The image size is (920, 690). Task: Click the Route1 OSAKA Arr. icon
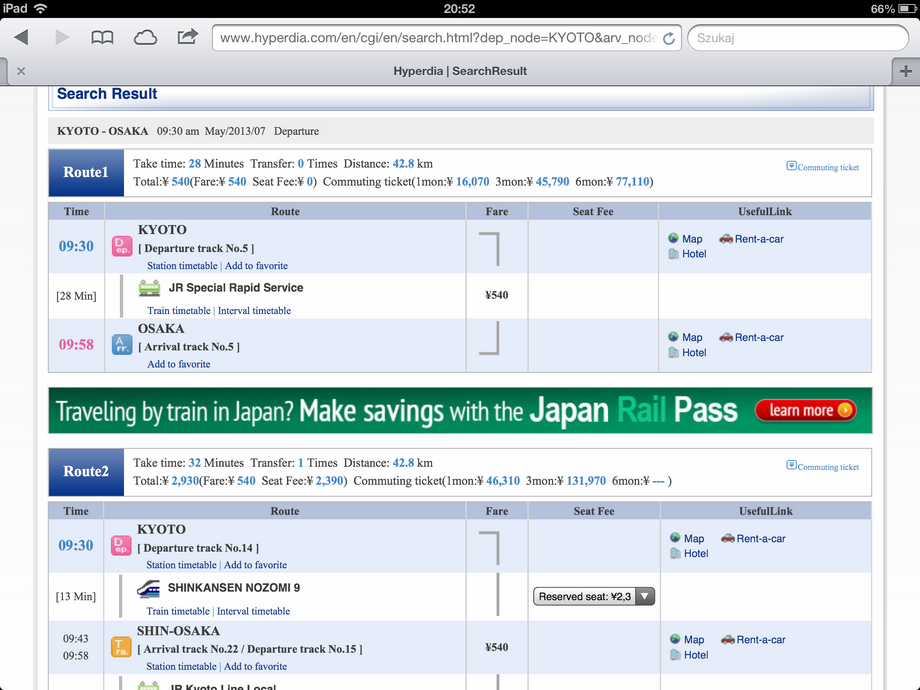tap(121, 344)
